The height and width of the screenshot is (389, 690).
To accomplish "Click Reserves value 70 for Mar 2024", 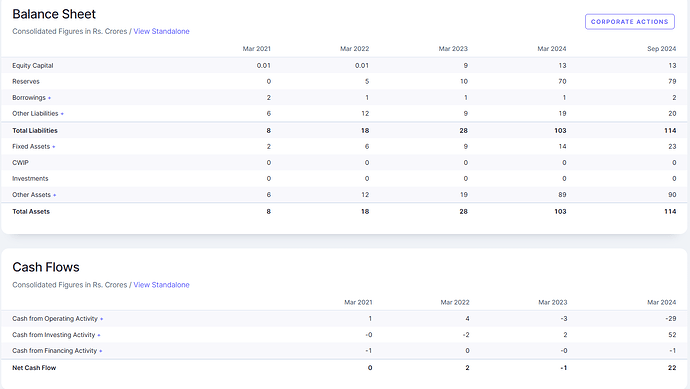I will point(562,81).
